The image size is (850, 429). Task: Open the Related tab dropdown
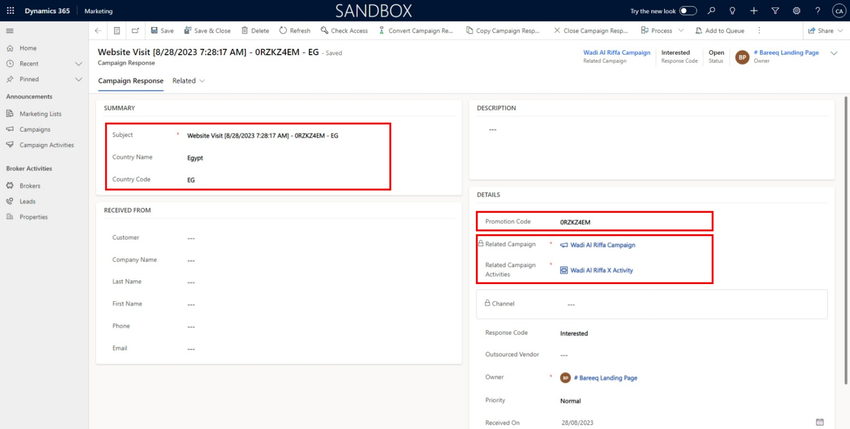point(189,81)
